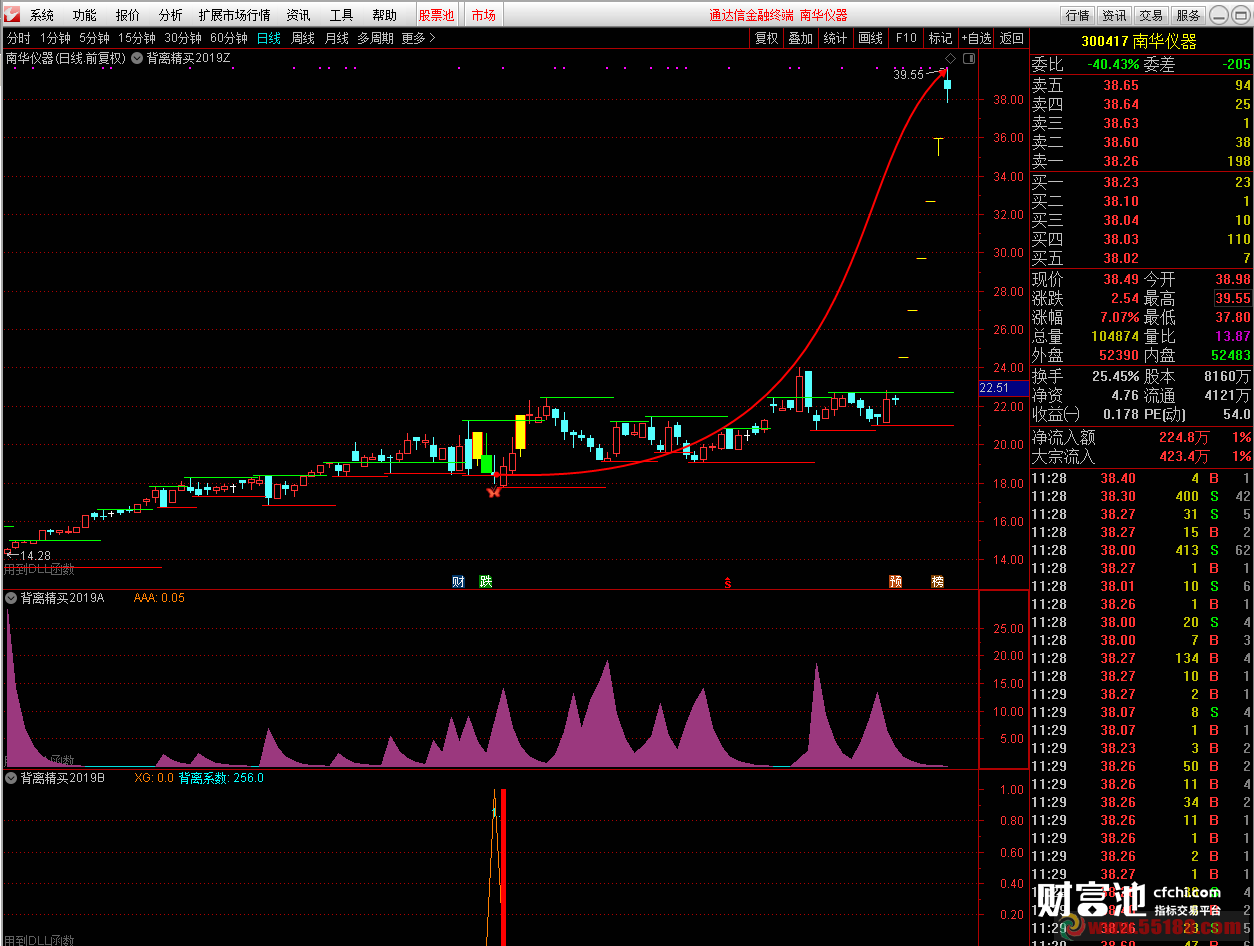The image size is (1254, 946).
Task: Switch to 分时 chart tab
Action: [x=19, y=38]
